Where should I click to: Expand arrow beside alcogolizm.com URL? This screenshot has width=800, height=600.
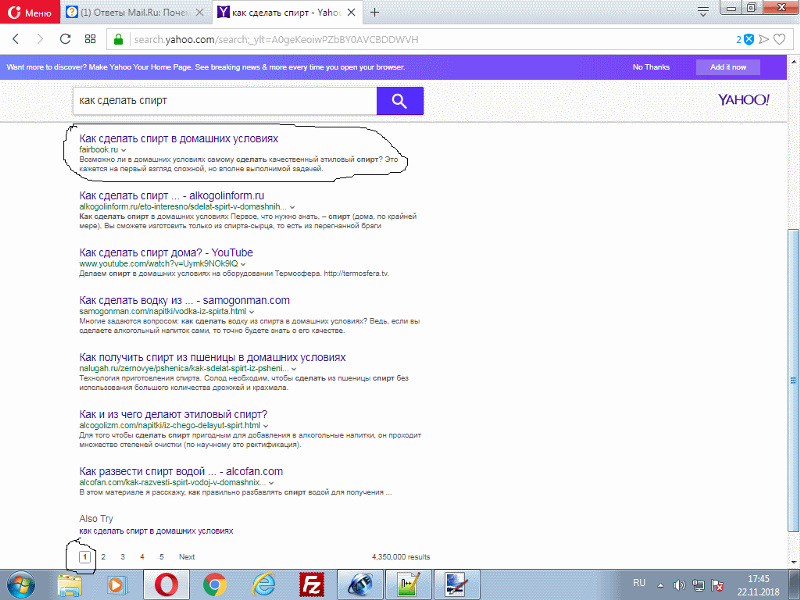[x=266, y=426]
